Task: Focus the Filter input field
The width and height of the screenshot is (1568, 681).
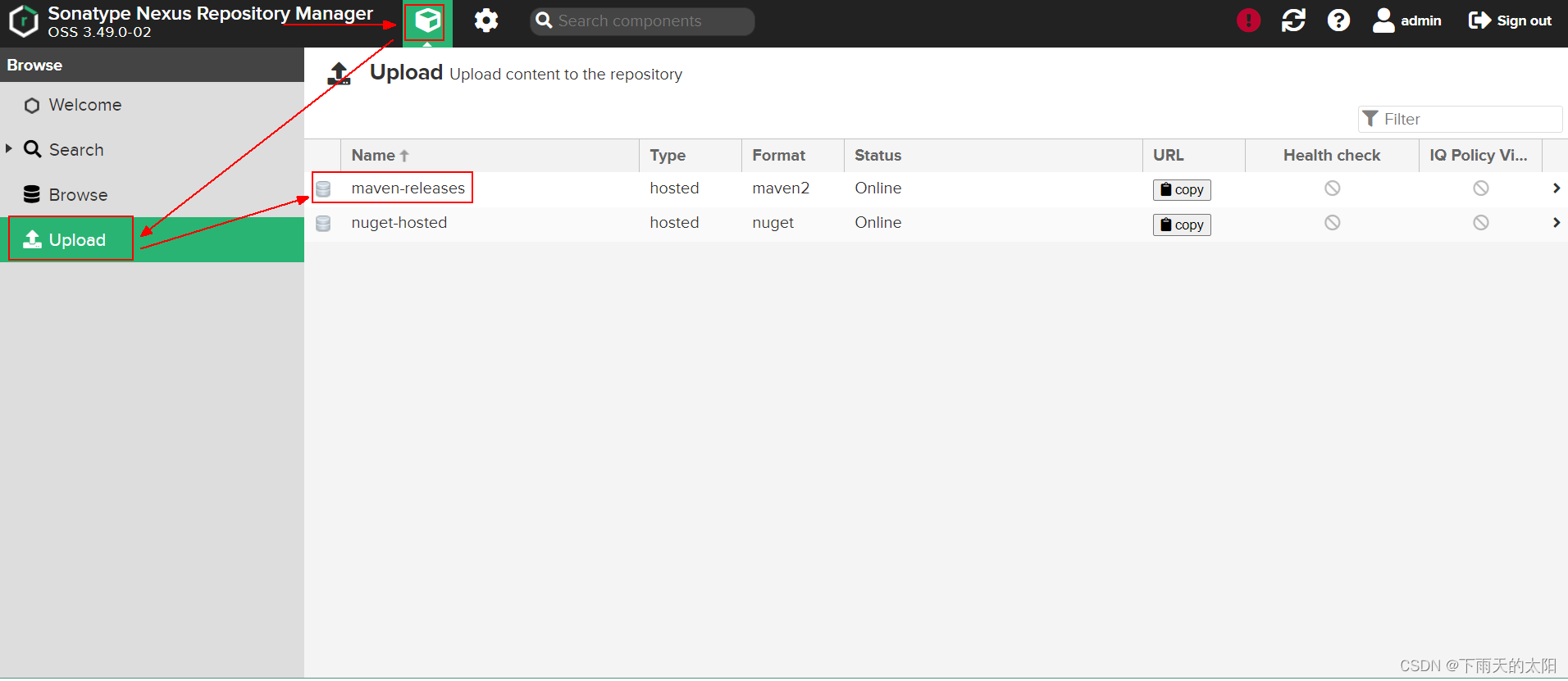Action: pyautogui.click(x=1460, y=119)
